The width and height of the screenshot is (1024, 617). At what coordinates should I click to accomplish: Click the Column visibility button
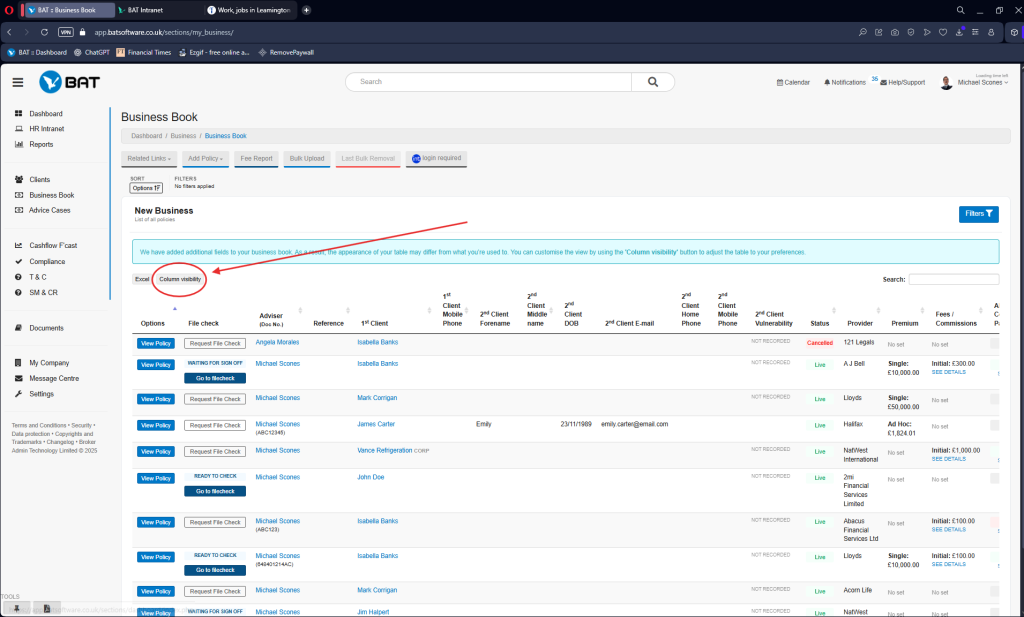(x=180, y=279)
